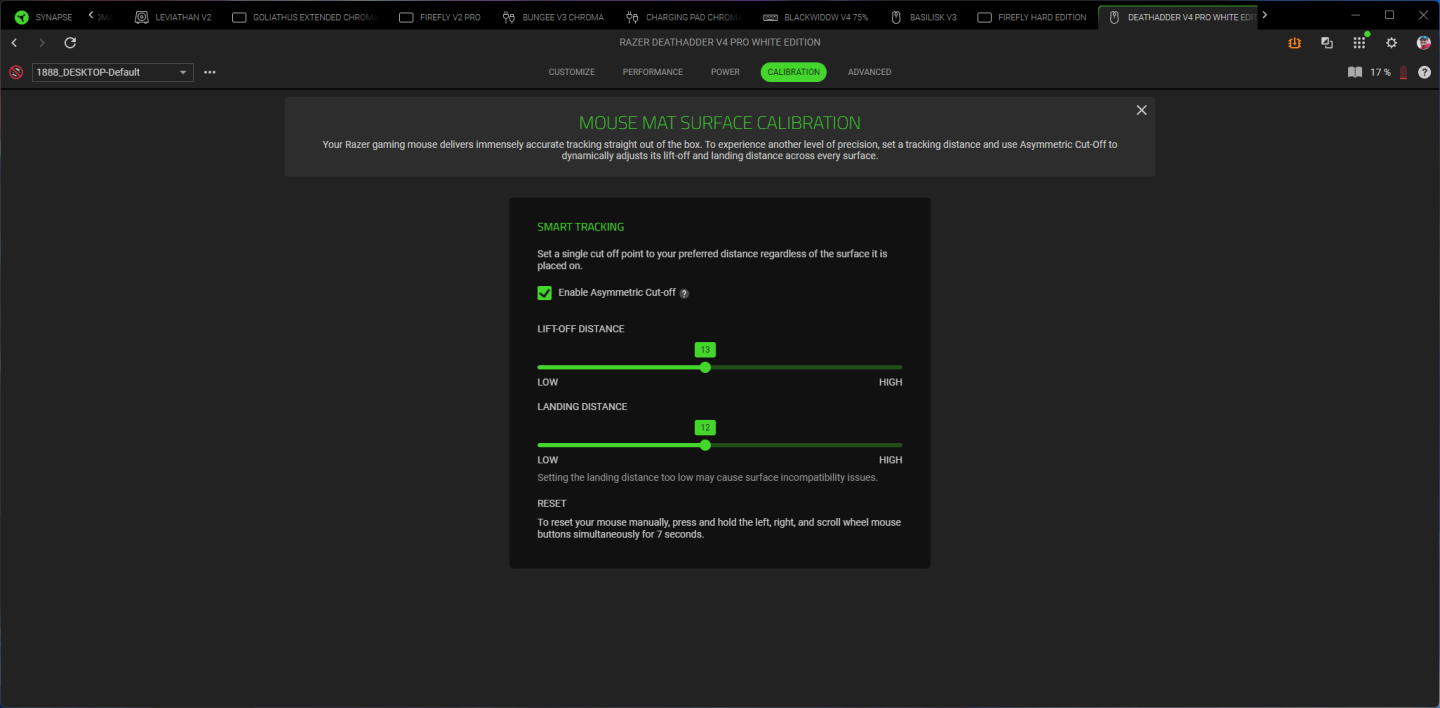The image size is (1440, 708).
Task: Click the red unlinked profile icon
Action: 16,72
